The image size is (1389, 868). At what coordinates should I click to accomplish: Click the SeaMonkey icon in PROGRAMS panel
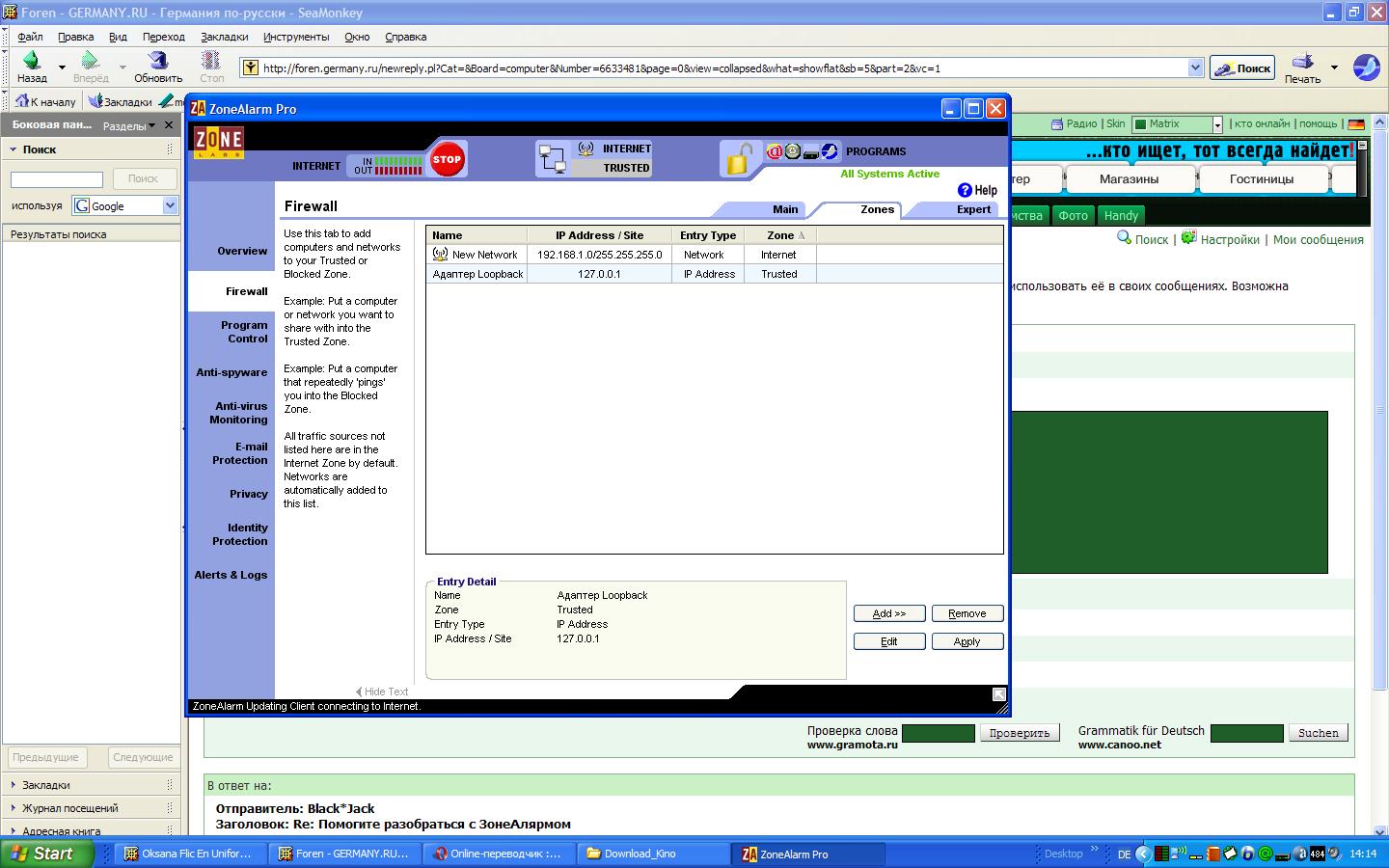click(830, 151)
